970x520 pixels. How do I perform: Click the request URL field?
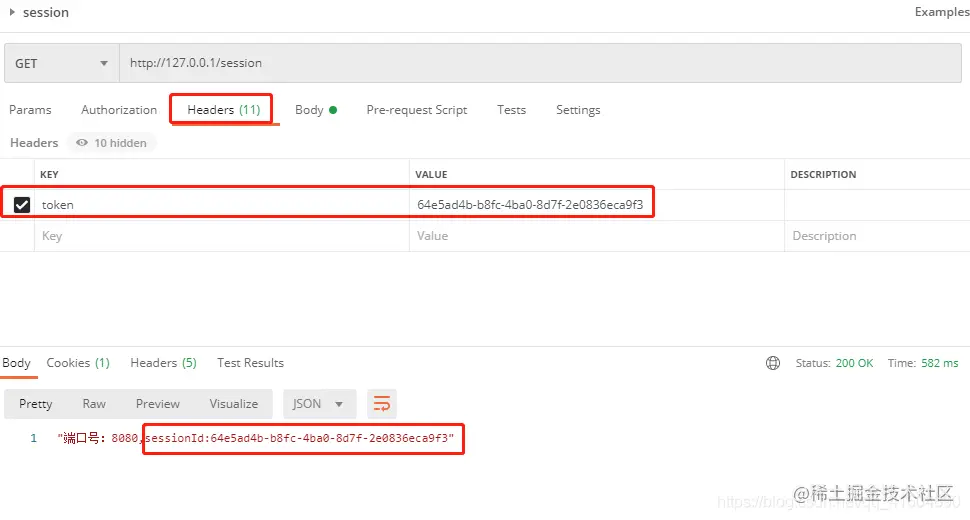(x=540, y=63)
